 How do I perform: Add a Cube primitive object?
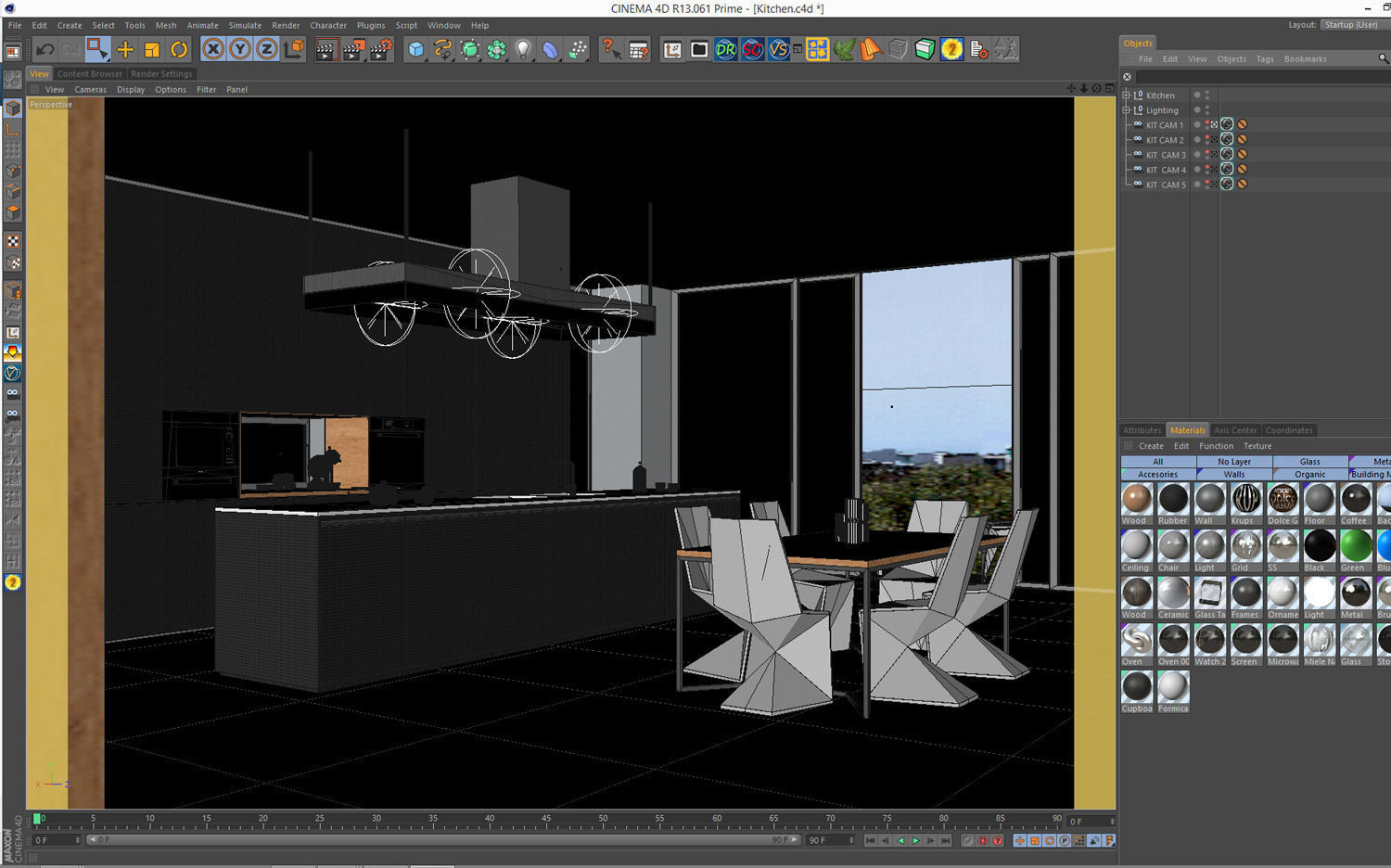(x=415, y=49)
